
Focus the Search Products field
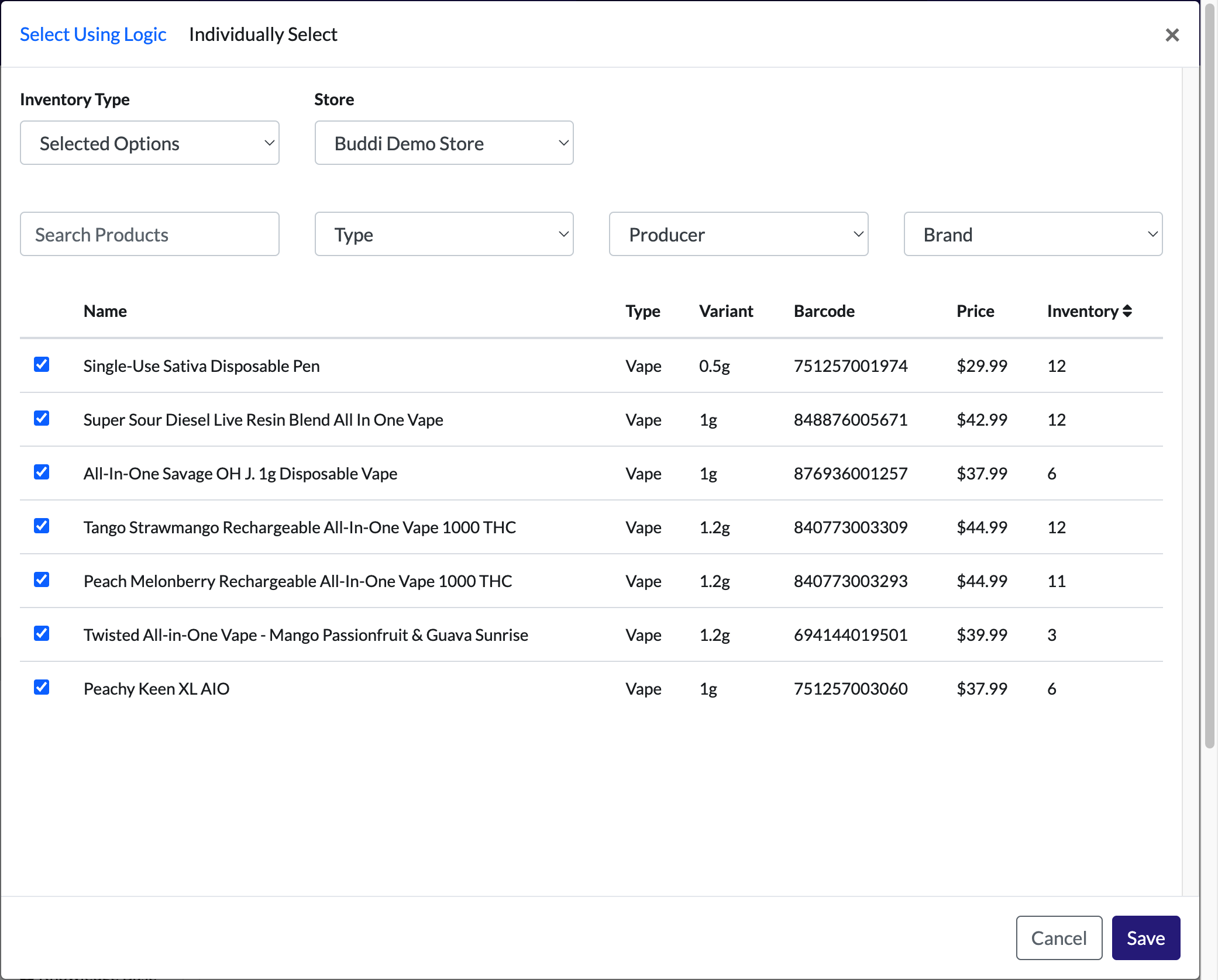coord(150,234)
